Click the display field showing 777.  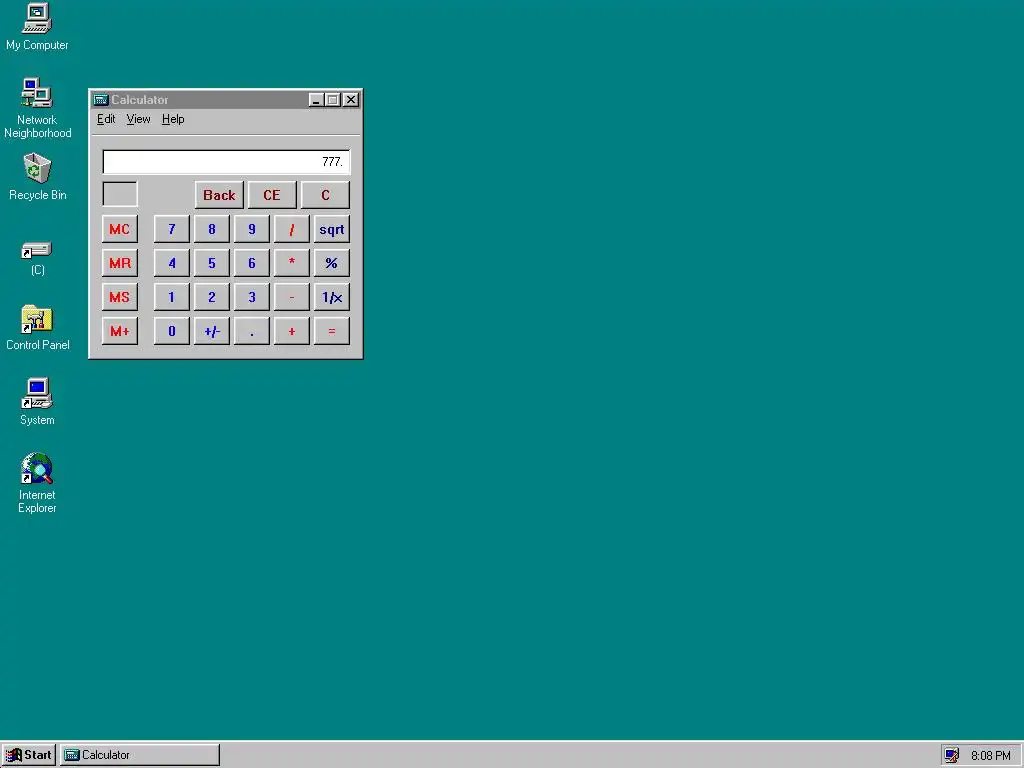tap(226, 162)
